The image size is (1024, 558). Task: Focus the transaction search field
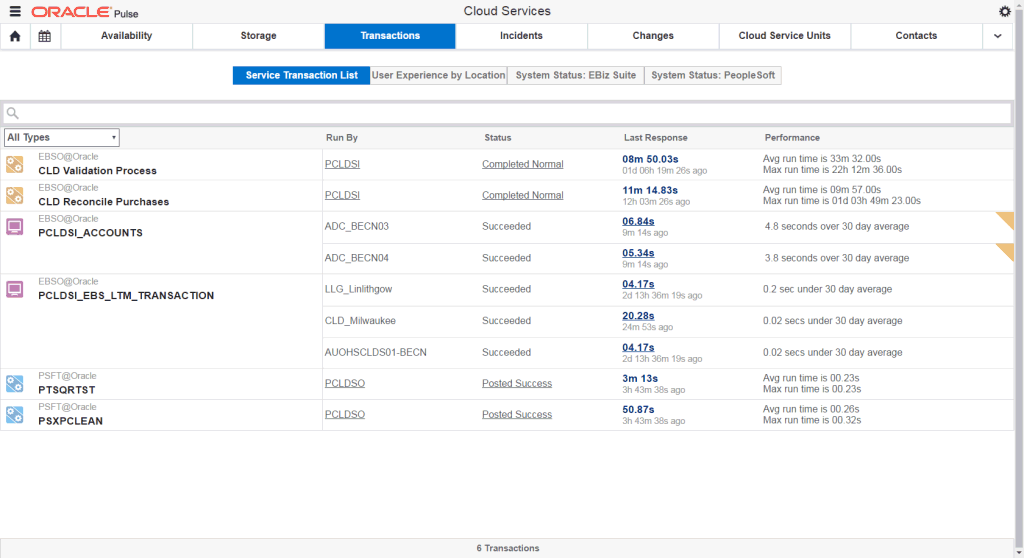pos(507,113)
